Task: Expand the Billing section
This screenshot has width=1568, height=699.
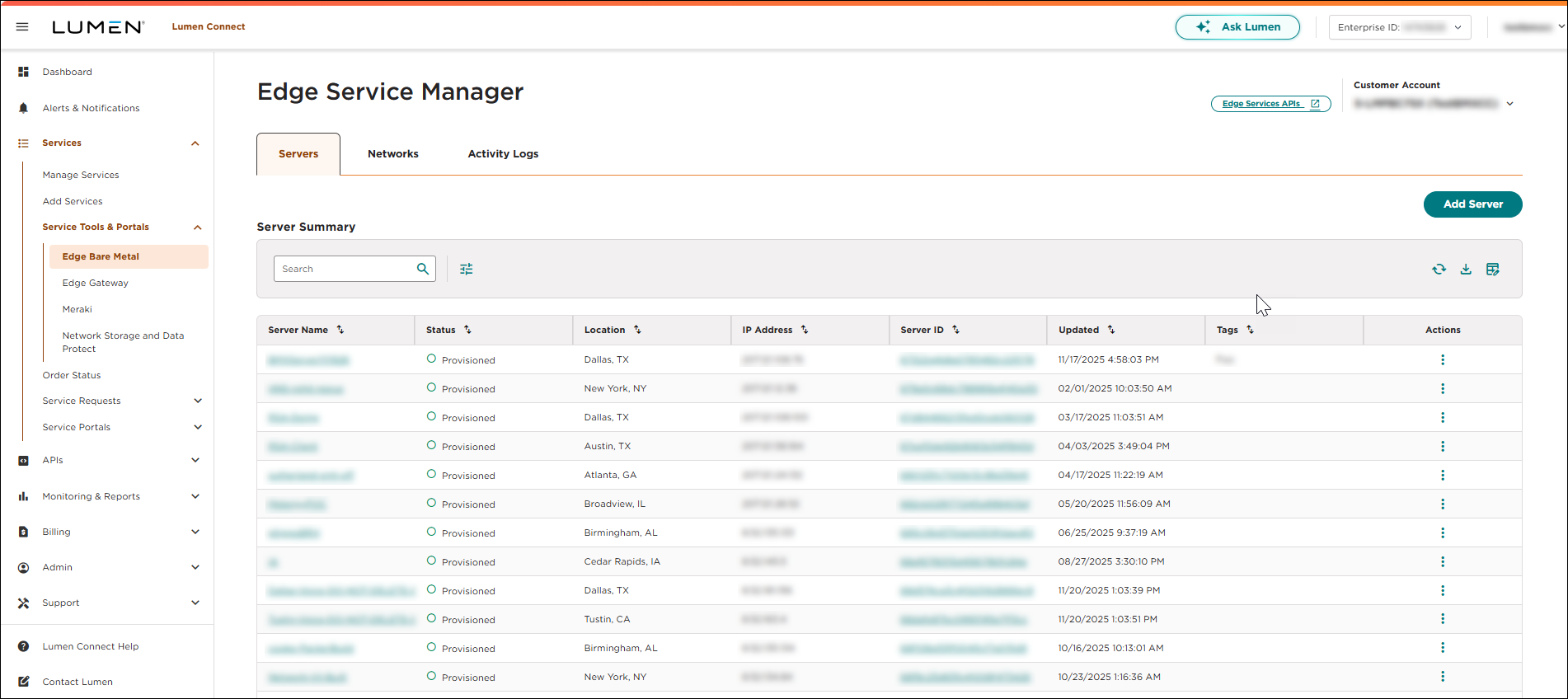Action: [195, 532]
